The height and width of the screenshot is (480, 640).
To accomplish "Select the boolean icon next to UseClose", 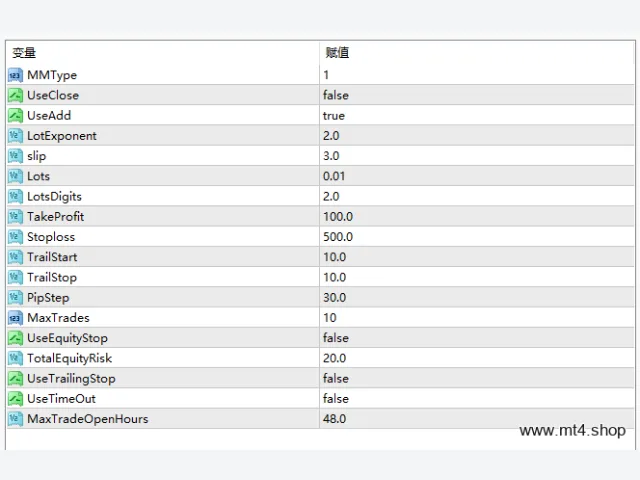I will (x=15, y=95).
